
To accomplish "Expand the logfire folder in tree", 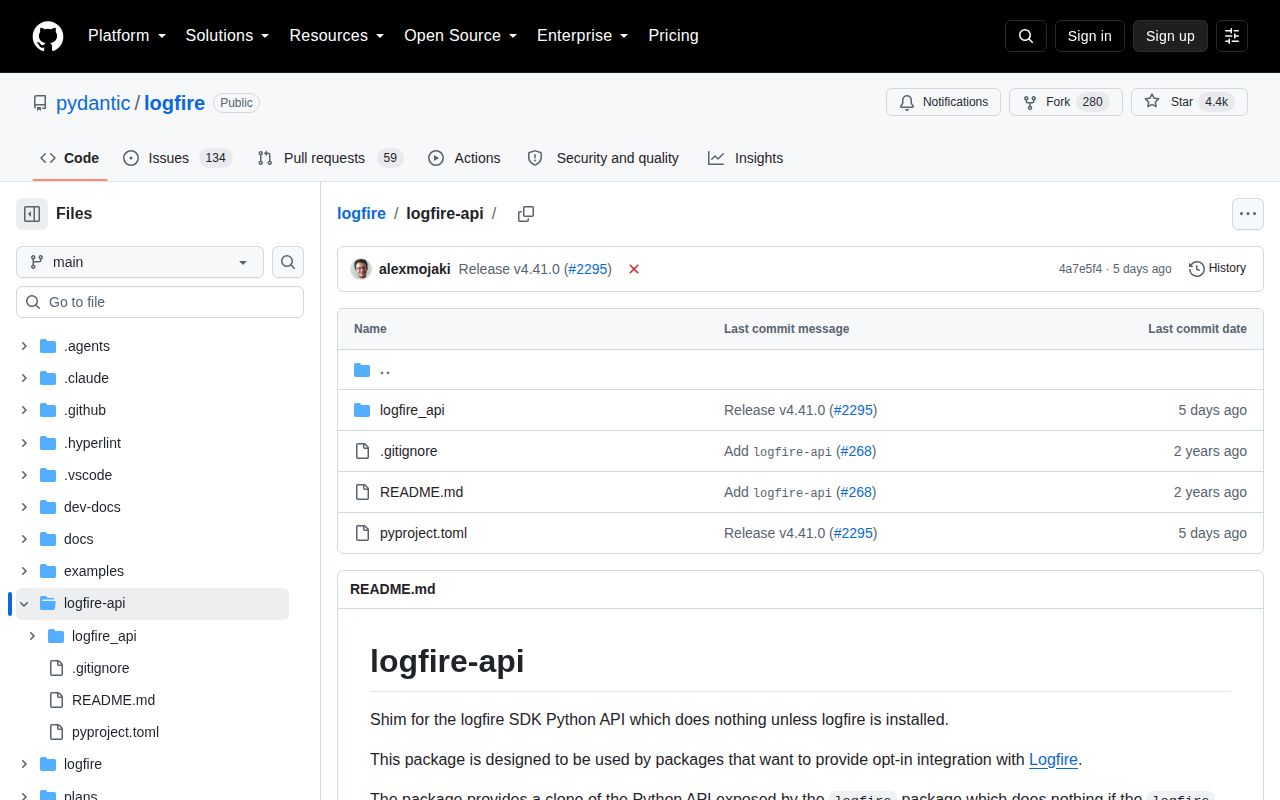I will point(24,764).
